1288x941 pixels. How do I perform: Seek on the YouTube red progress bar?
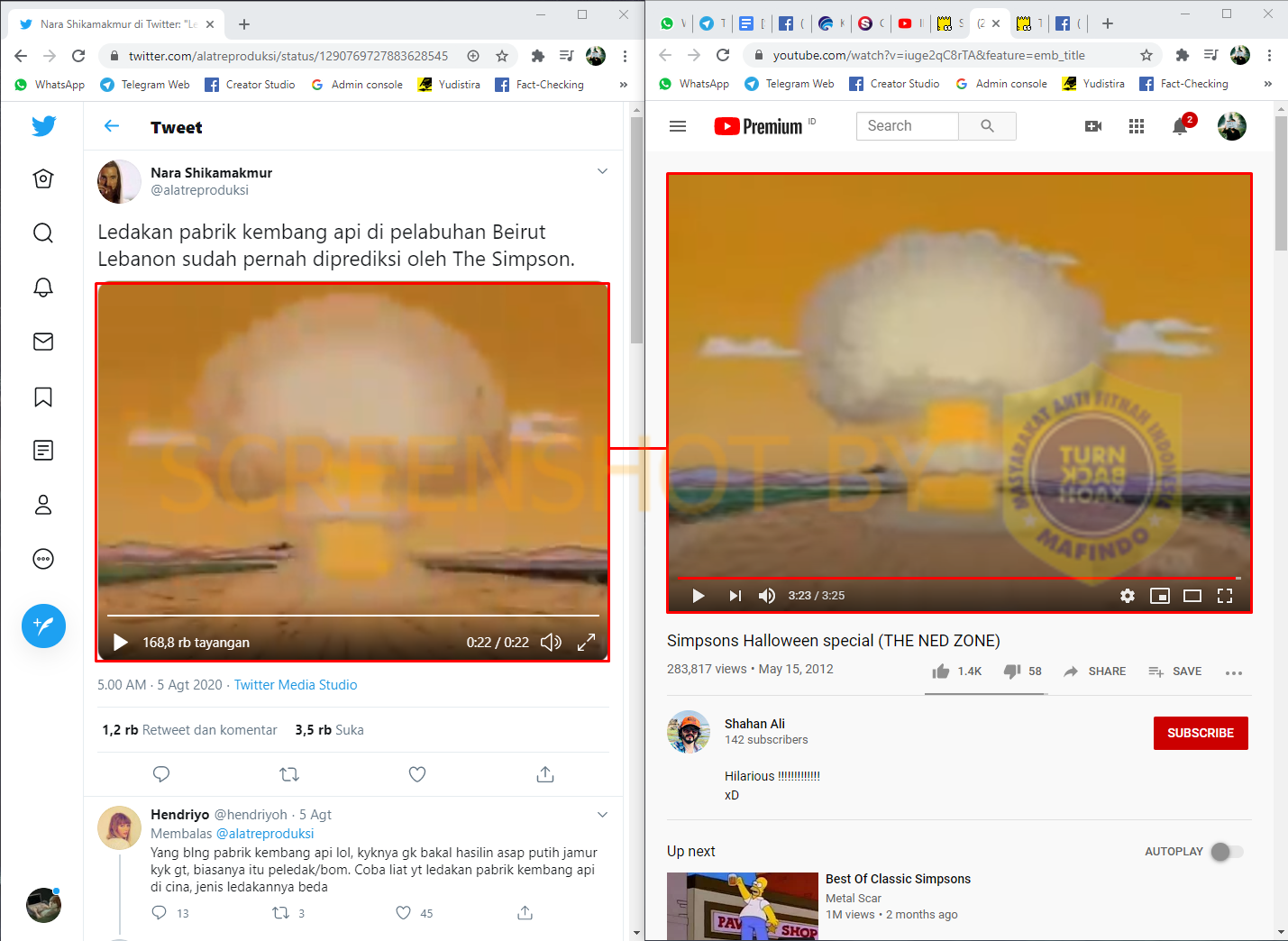(959, 578)
